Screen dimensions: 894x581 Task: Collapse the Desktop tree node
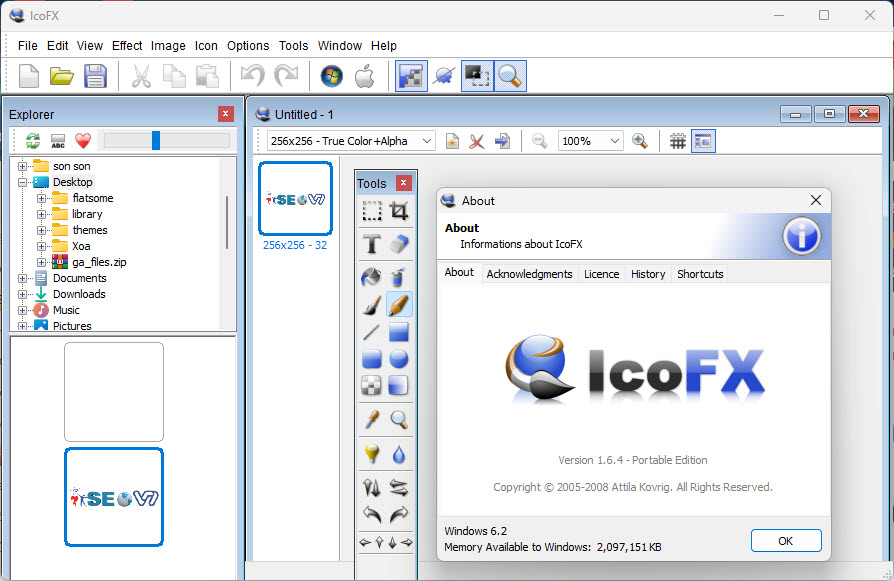coord(22,182)
